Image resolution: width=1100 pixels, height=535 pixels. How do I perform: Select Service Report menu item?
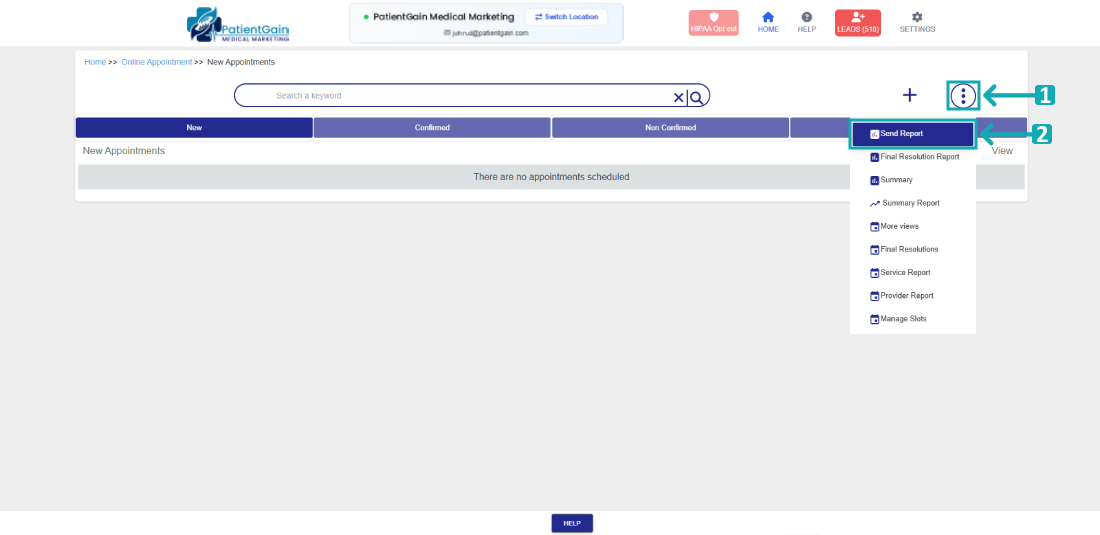click(x=913, y=273)
